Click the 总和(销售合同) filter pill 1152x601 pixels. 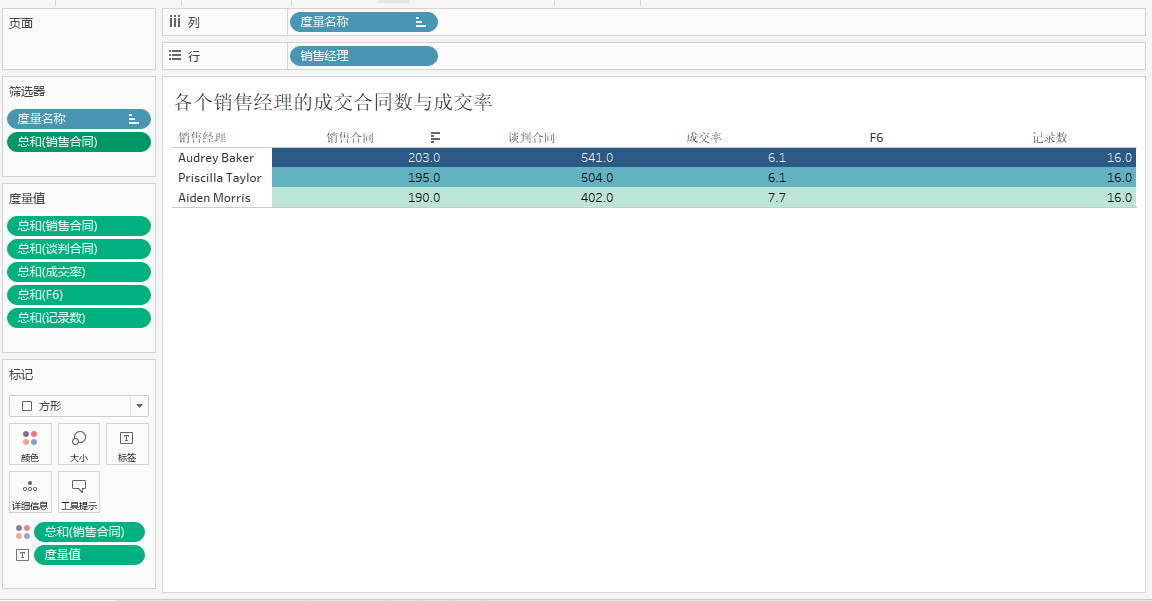click(x=78, y=142)
